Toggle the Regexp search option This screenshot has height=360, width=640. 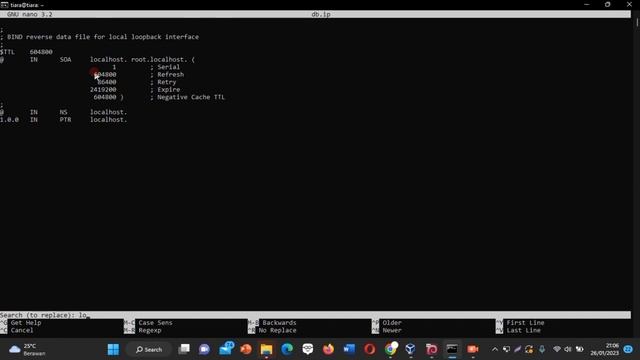coord(143,330)
